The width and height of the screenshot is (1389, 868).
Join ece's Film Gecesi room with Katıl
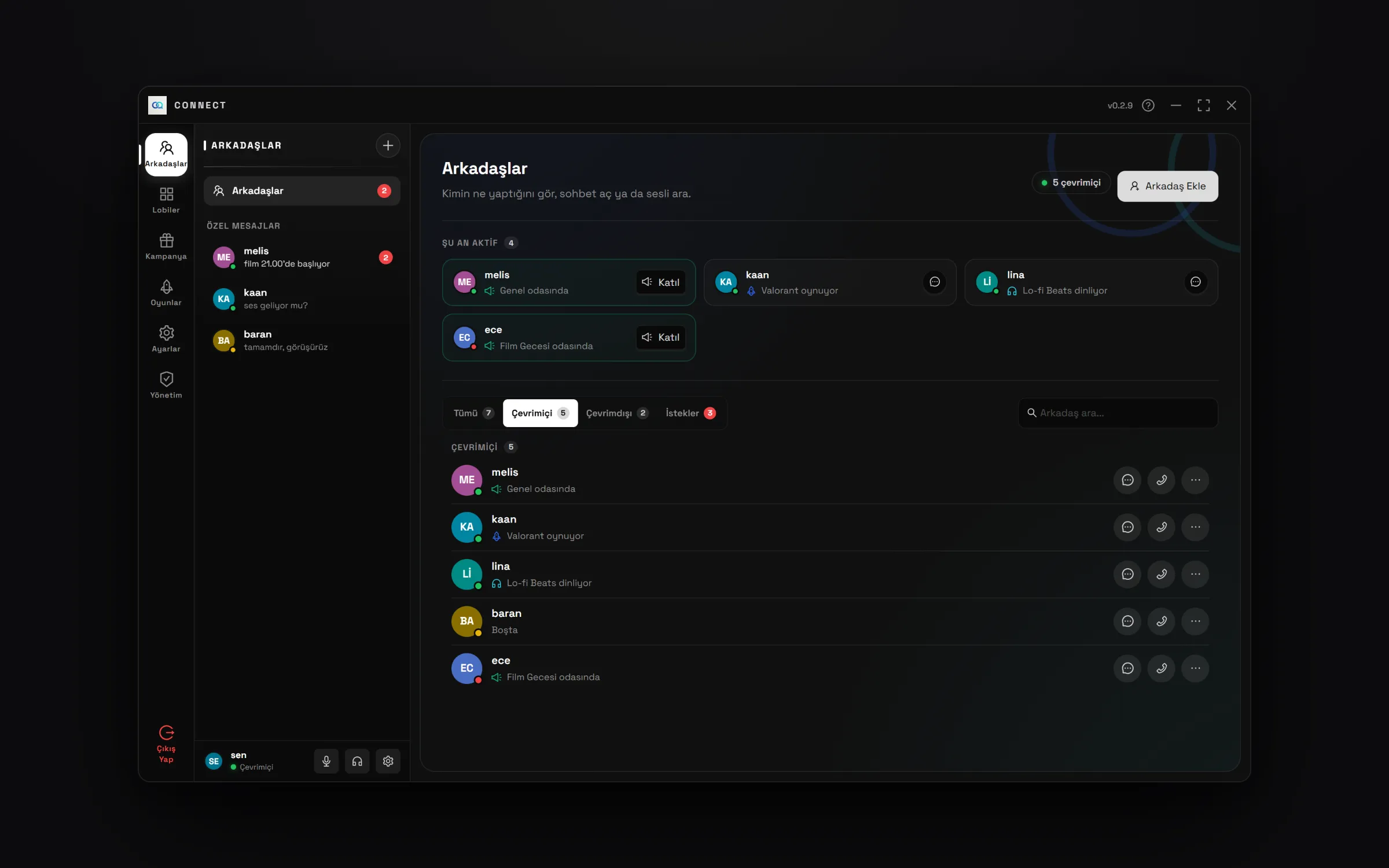(660, 337)
